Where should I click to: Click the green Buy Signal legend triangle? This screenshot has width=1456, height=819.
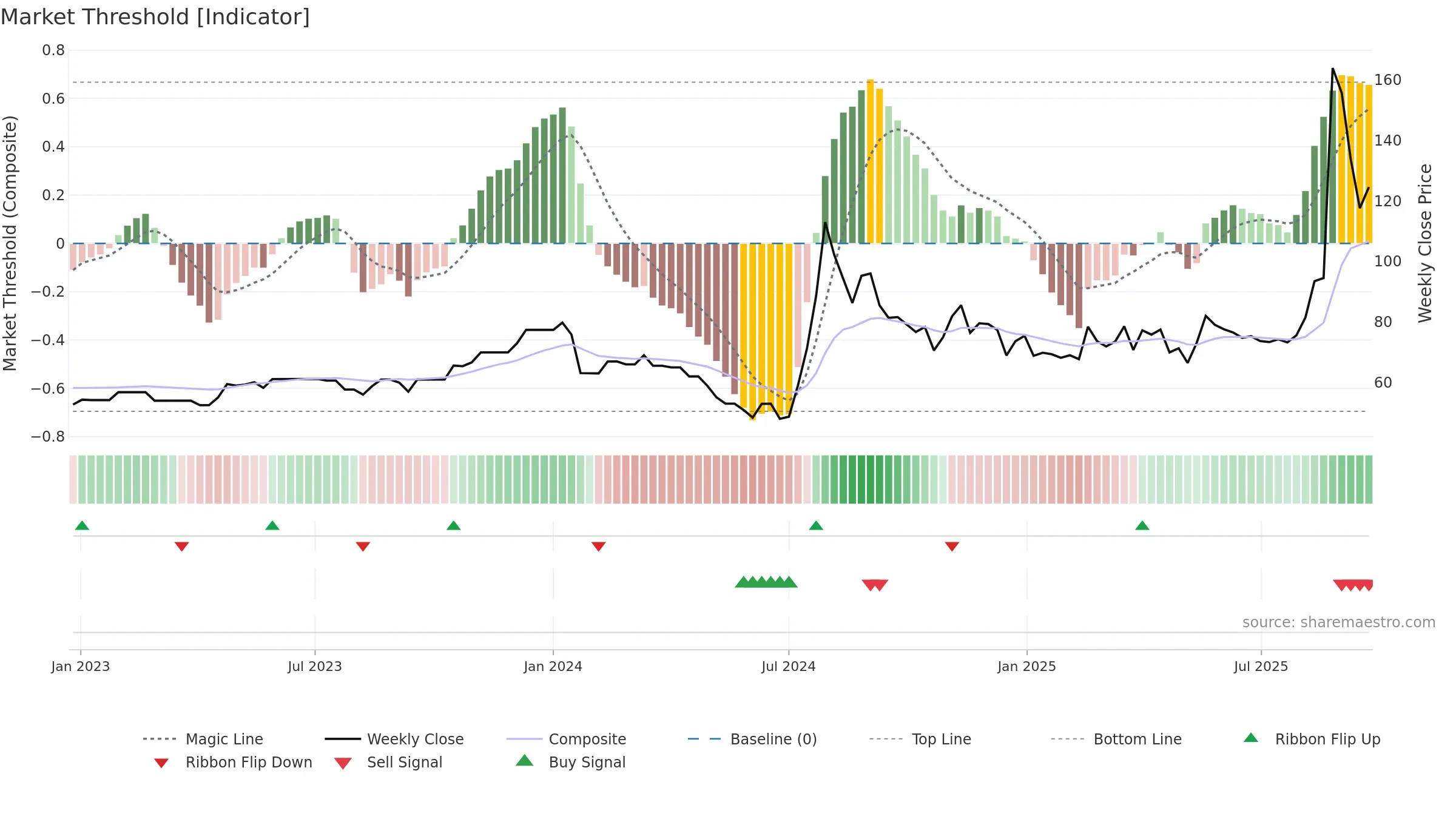pos(525,760)
